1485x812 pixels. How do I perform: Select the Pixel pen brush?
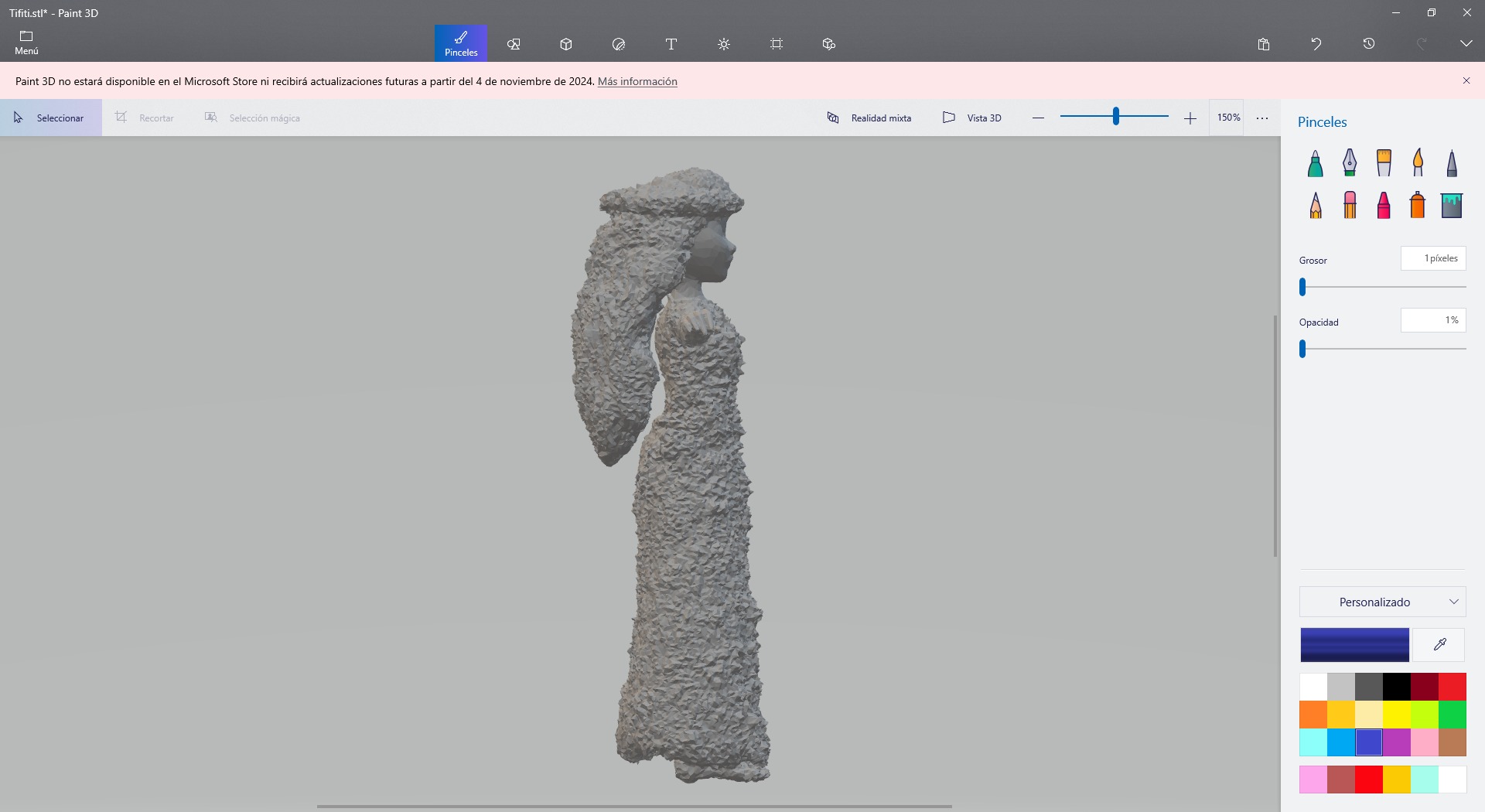(x=1452, y=163)
